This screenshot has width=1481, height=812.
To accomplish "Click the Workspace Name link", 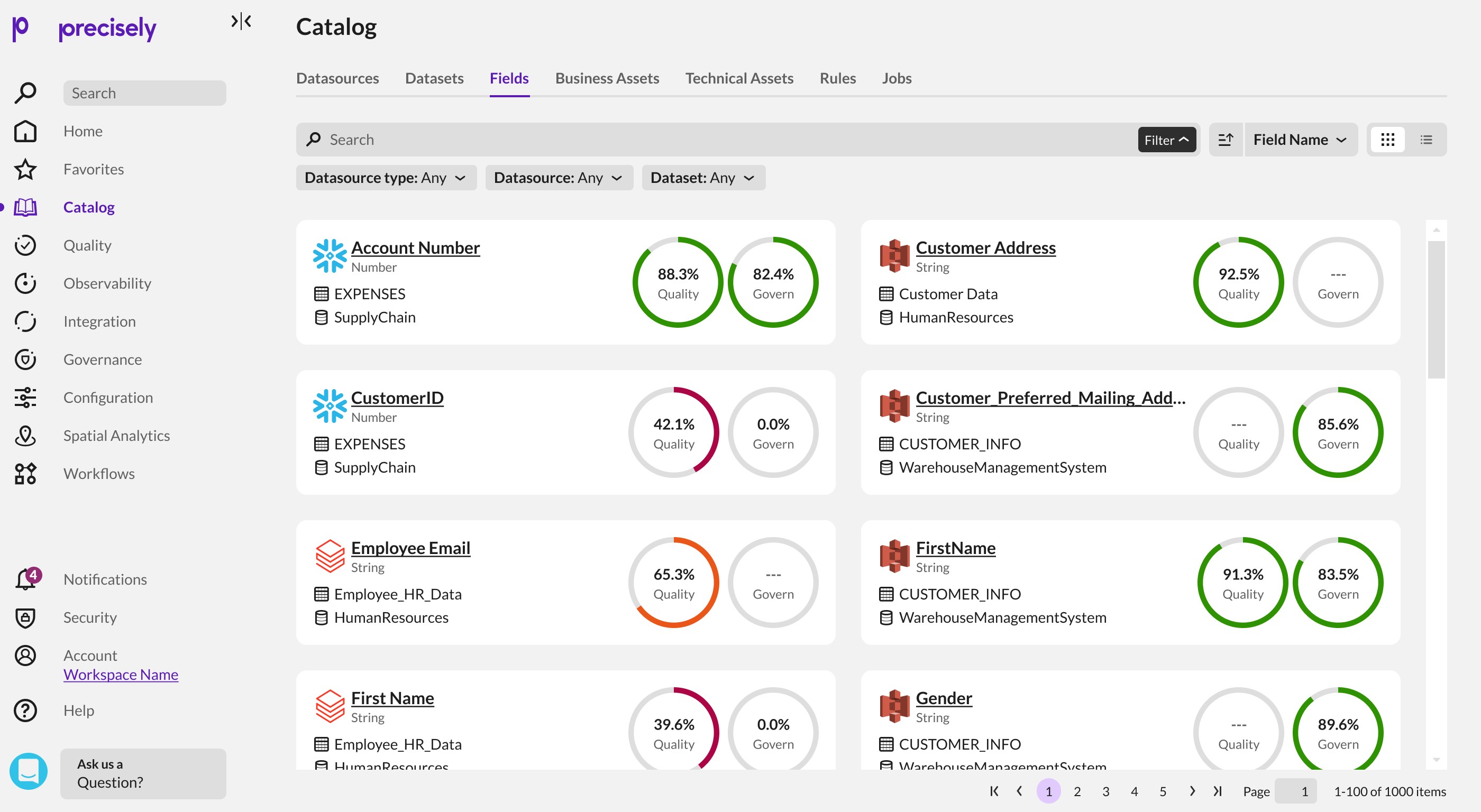I will (x=121, y=674).
